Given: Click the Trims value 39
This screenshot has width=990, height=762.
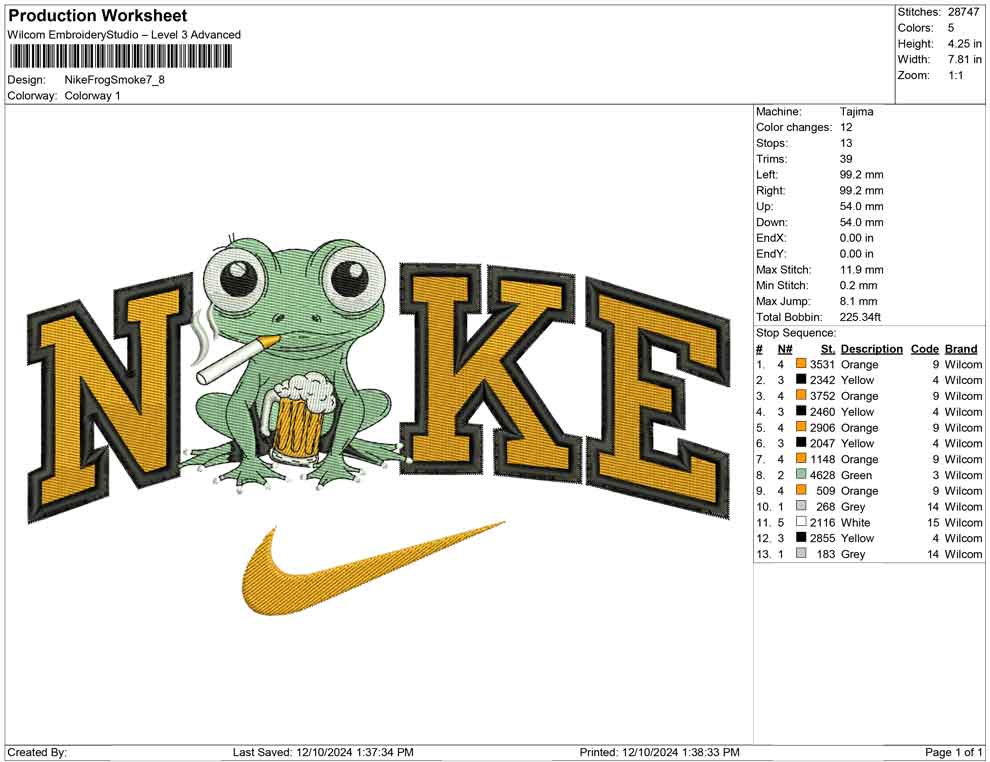Looking at the screenshot, I should [x=845, y=158].
